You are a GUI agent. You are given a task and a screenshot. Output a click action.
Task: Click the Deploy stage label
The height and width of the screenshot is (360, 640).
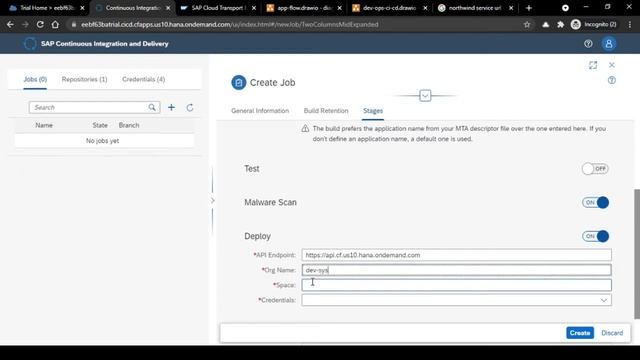pyautogui.click(x=257, y=236)
